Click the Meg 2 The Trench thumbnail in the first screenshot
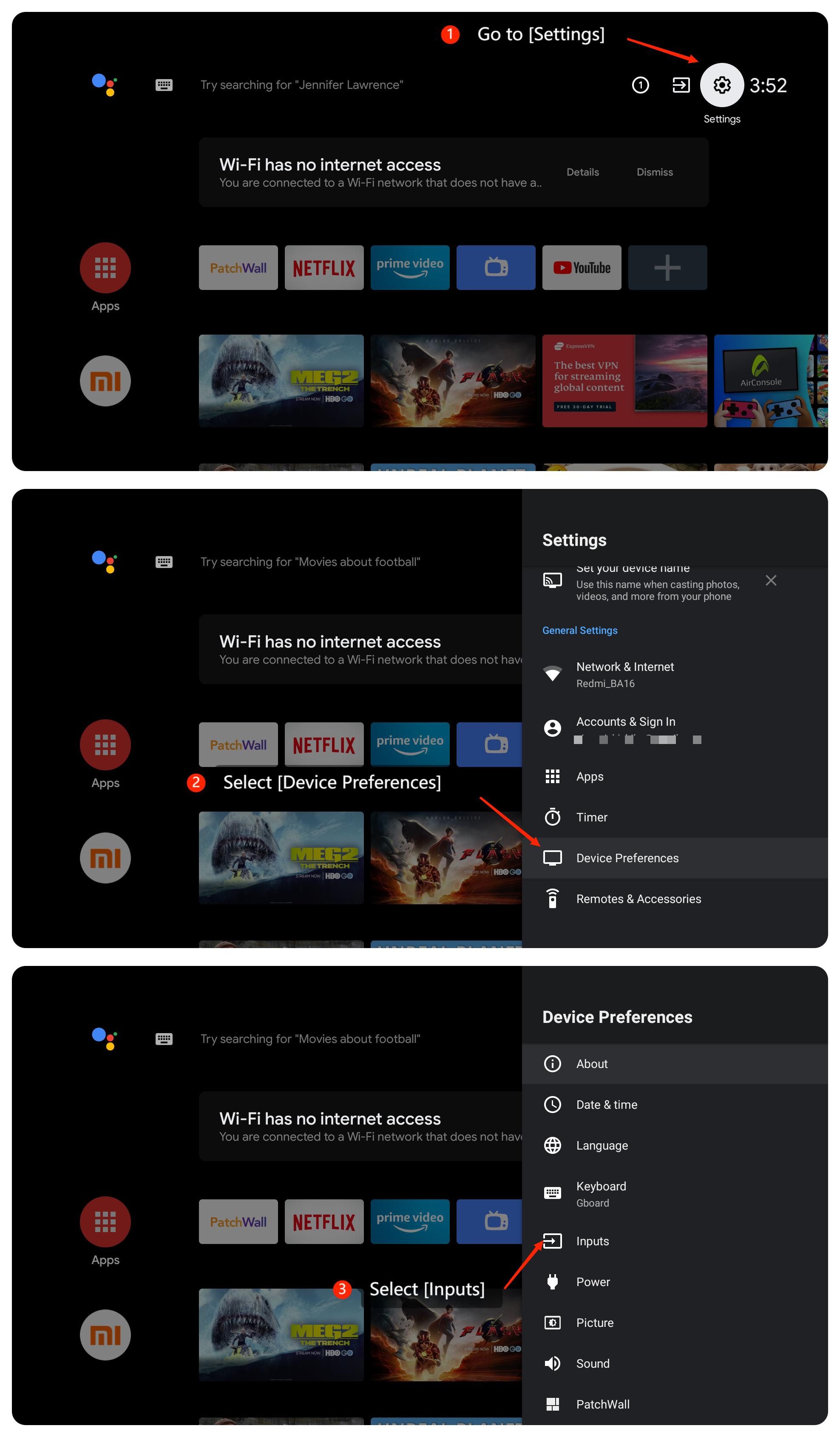The height and width of the screenshot is (1437, 840). [x=281, y=381]
